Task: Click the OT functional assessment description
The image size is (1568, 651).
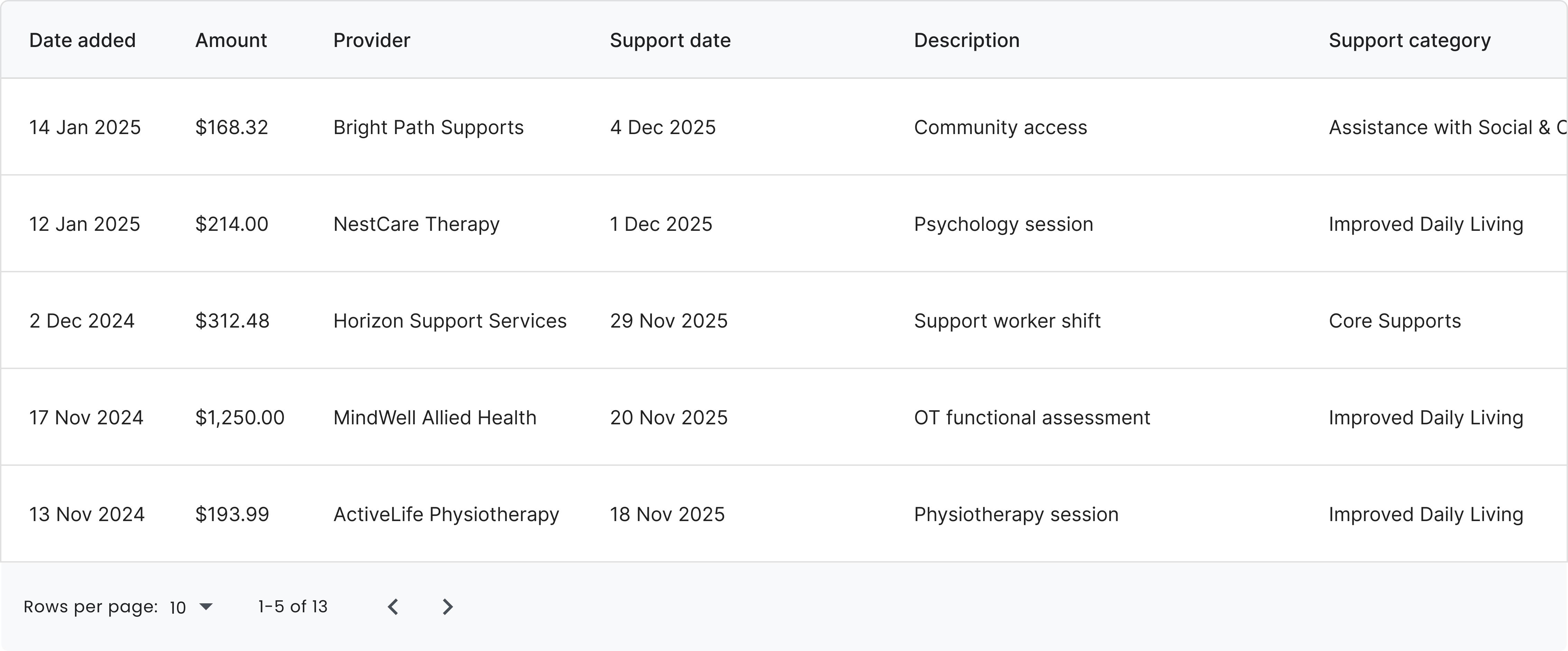Action: pos(1032,417)
